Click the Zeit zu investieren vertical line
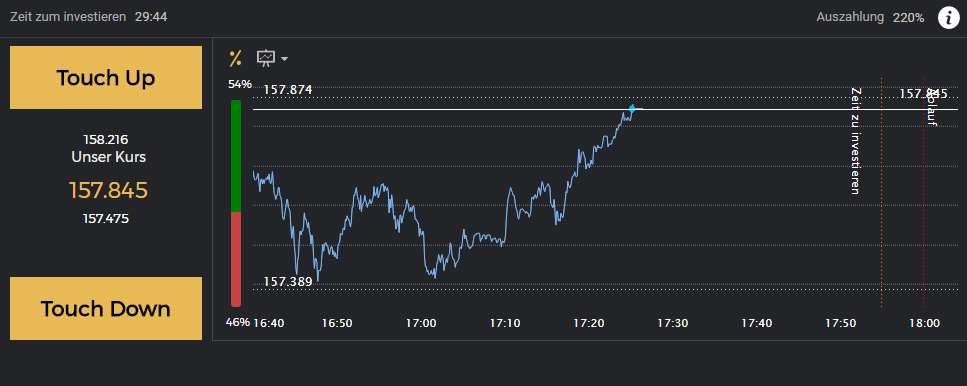967x386 pixels. [882, 191]
